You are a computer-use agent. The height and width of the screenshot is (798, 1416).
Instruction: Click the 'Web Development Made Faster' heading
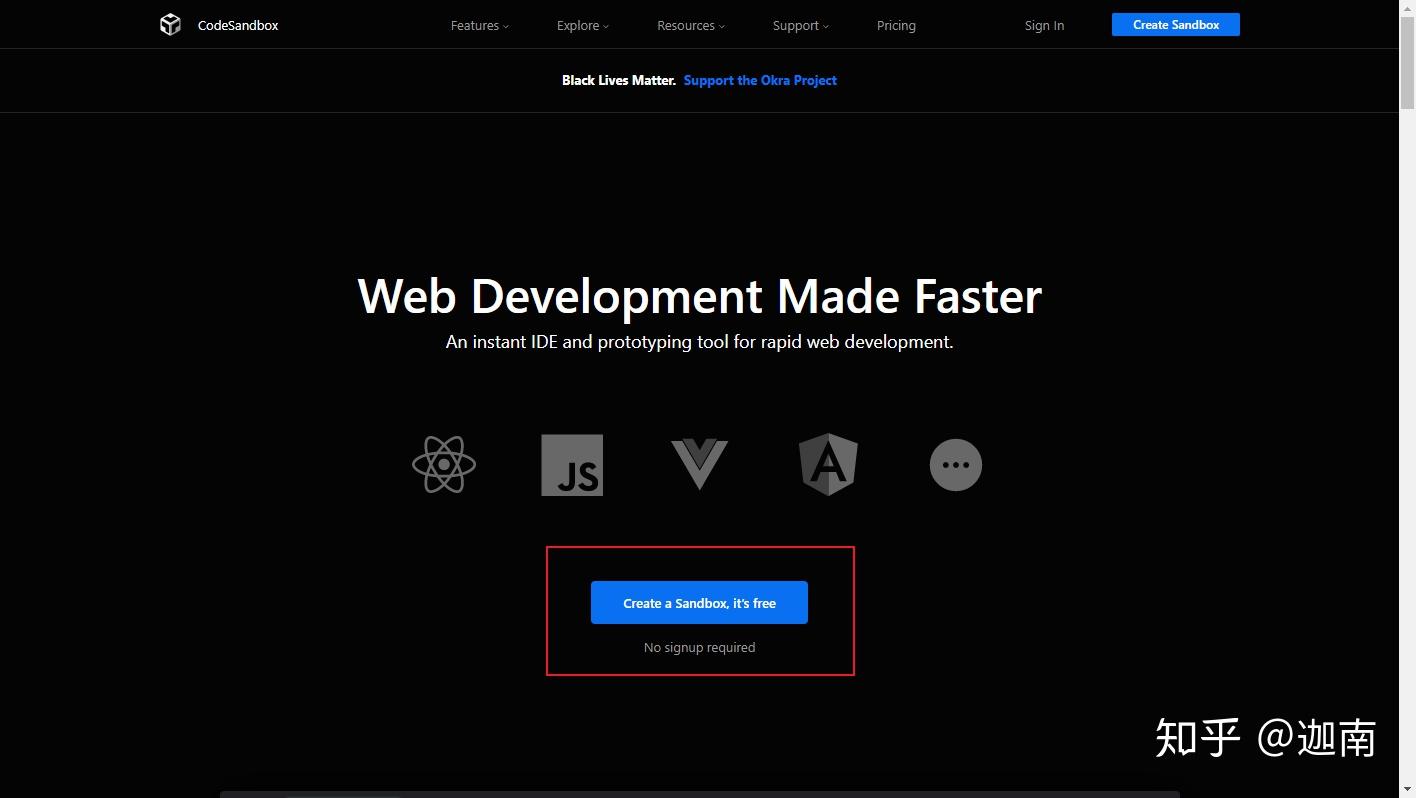click(700, 296)
